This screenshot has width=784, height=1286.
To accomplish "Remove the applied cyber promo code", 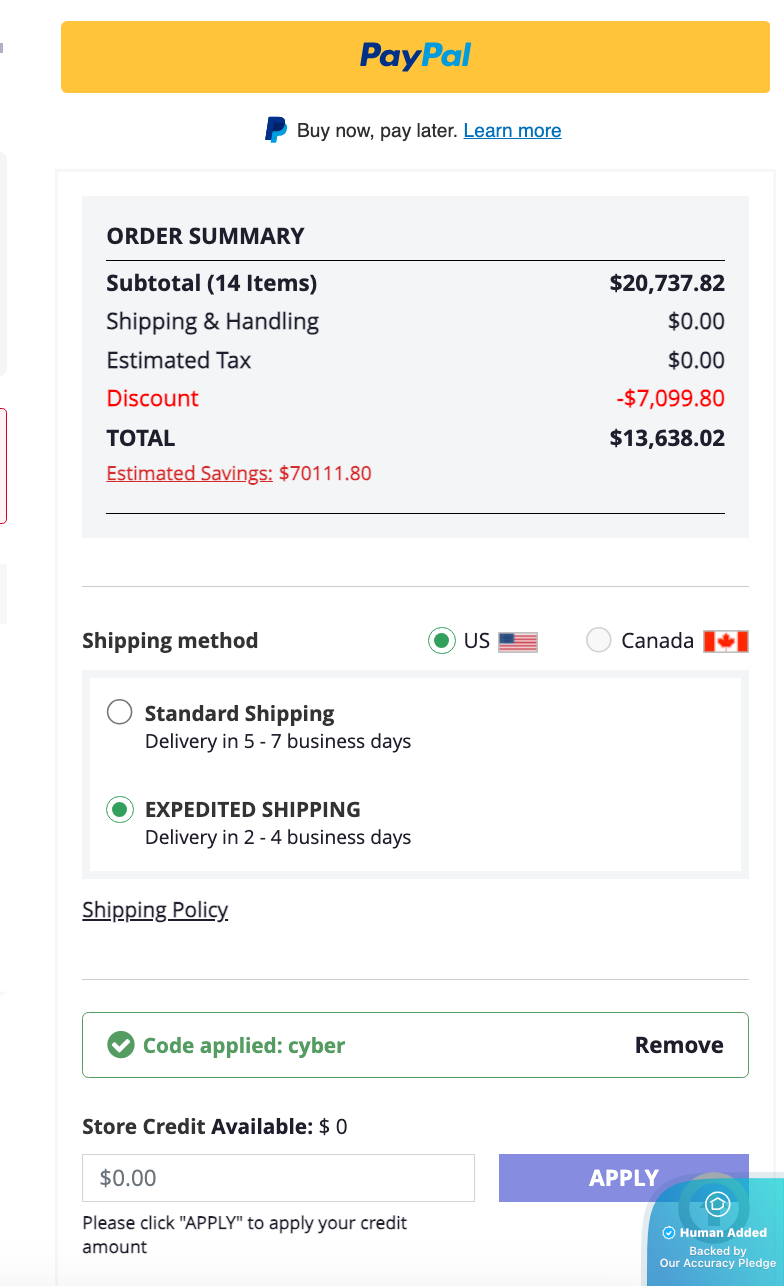I will (x=679, y=1045).
